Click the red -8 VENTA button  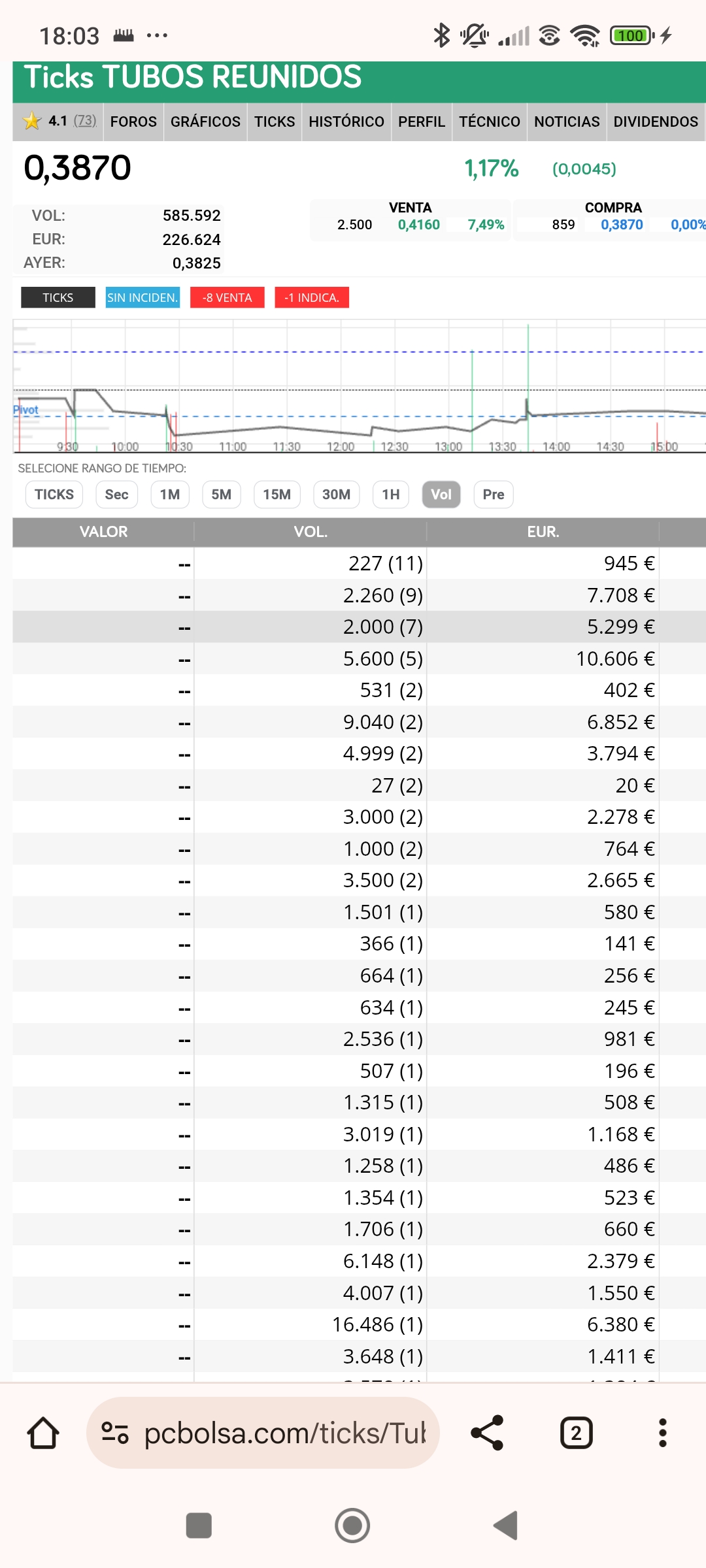point(227,298)
